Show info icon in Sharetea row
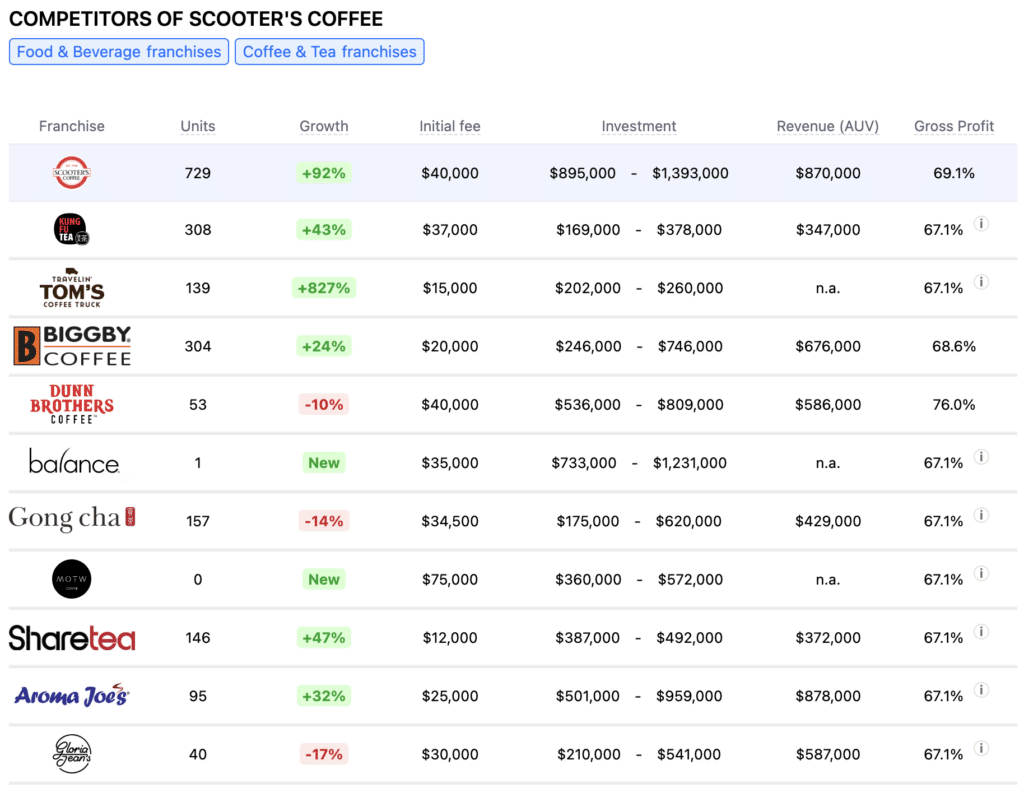This screenshot has height=797, width=1024. coord(981,631)
